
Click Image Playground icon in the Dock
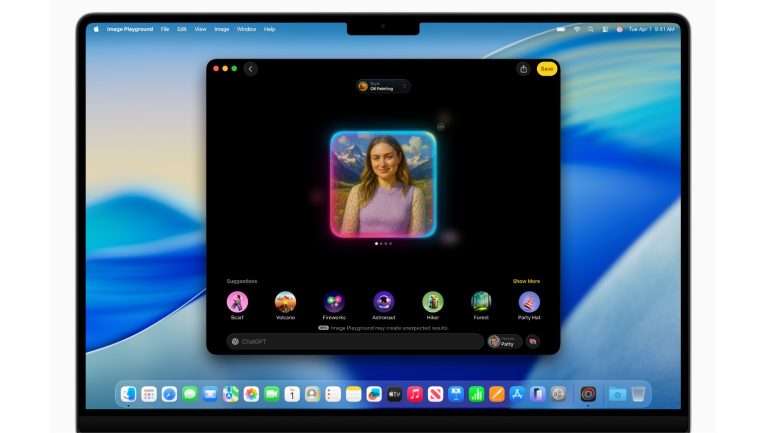coord(588,394)
